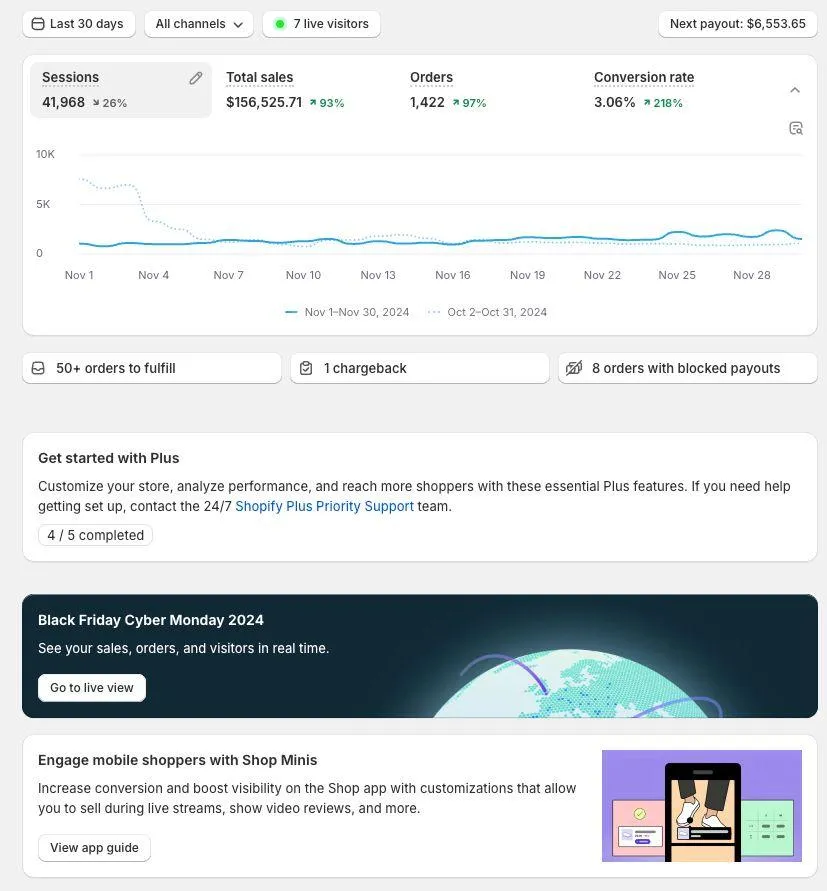Image resolution: width=827 pixels, height=891 pixels.
Task: Open the Last 30 days date picker
Action: pos(79,24)
